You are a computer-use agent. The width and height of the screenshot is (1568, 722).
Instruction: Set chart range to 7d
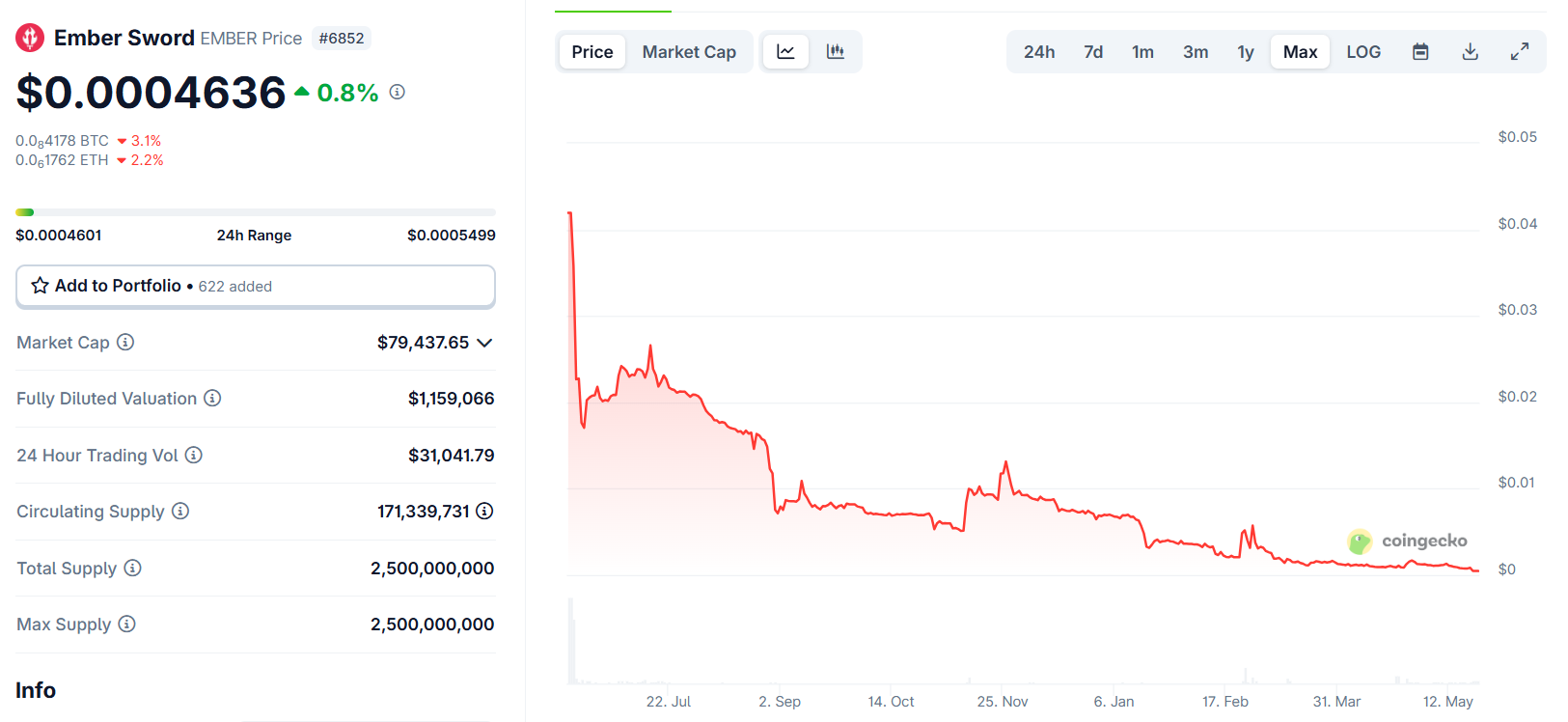click(1093, 52)
